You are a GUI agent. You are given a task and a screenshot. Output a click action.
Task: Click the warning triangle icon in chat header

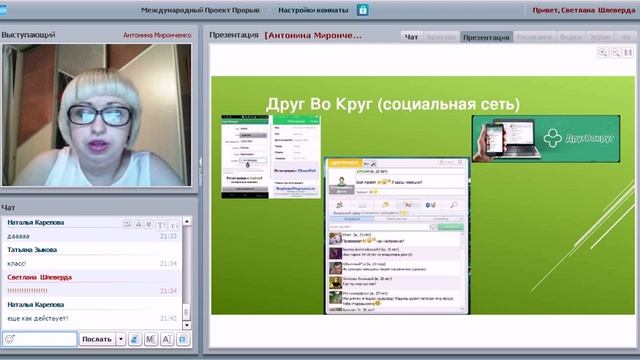138,224
